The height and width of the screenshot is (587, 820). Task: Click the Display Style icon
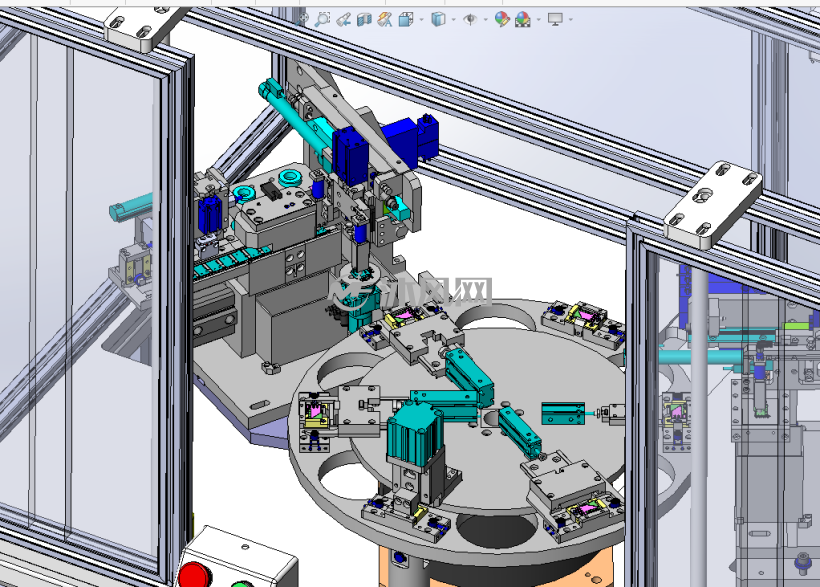coord(438,19)
